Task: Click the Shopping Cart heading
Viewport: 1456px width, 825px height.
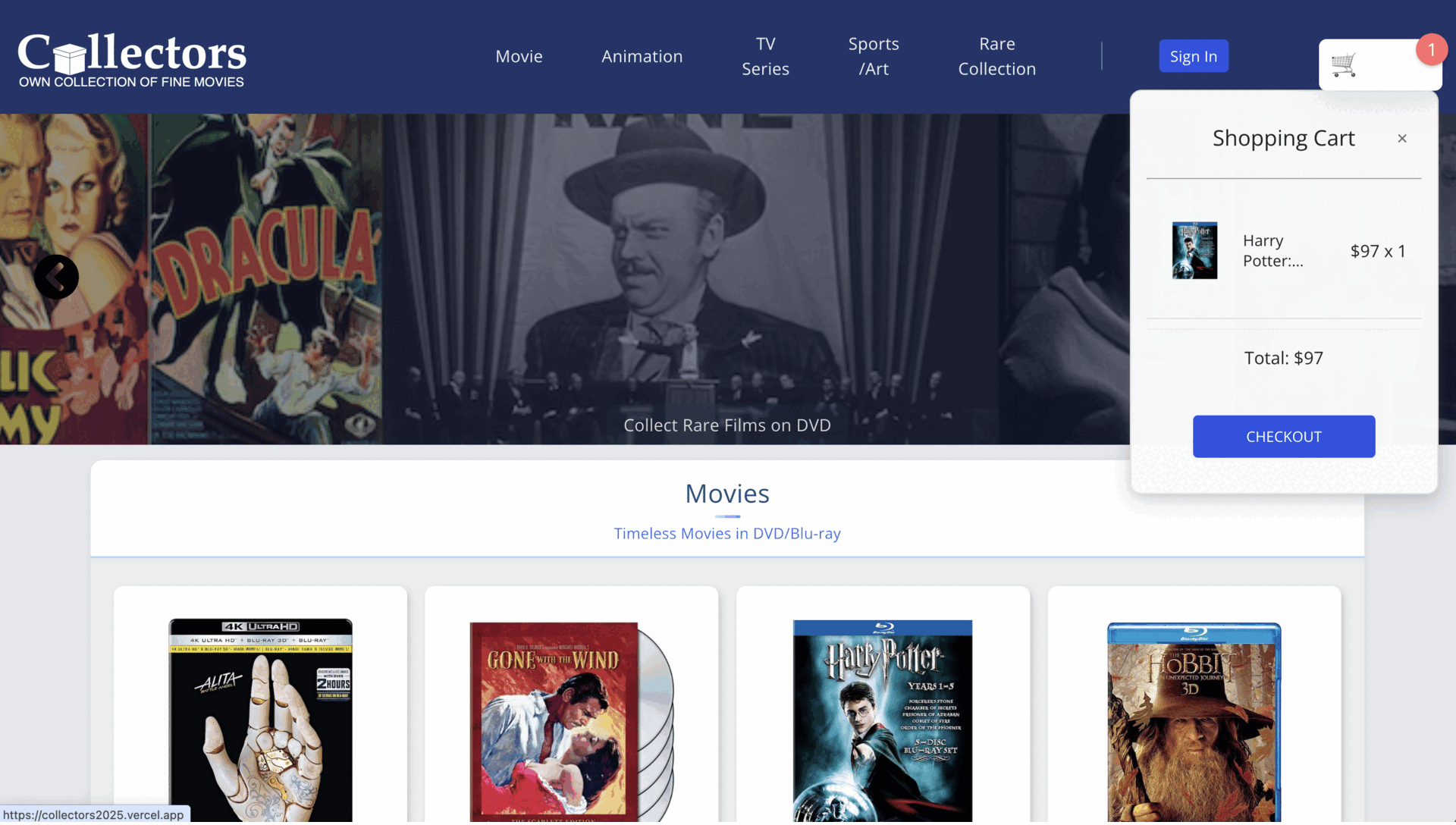Action: (x=1283, y=138)
